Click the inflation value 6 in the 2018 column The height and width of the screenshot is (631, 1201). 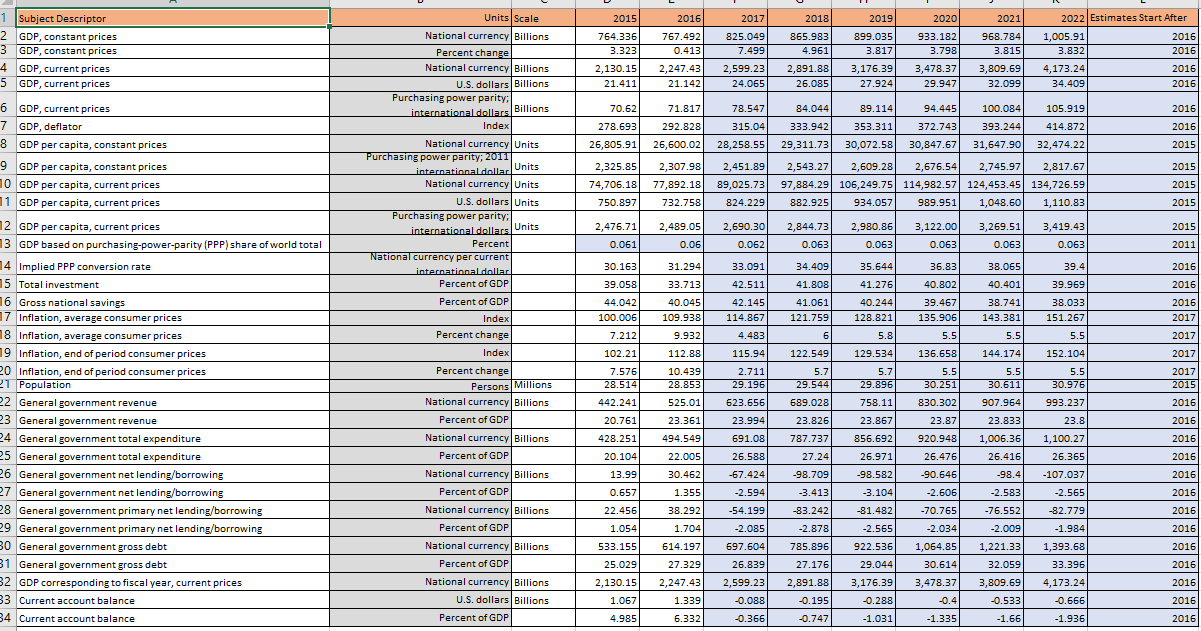pos(798,335)
